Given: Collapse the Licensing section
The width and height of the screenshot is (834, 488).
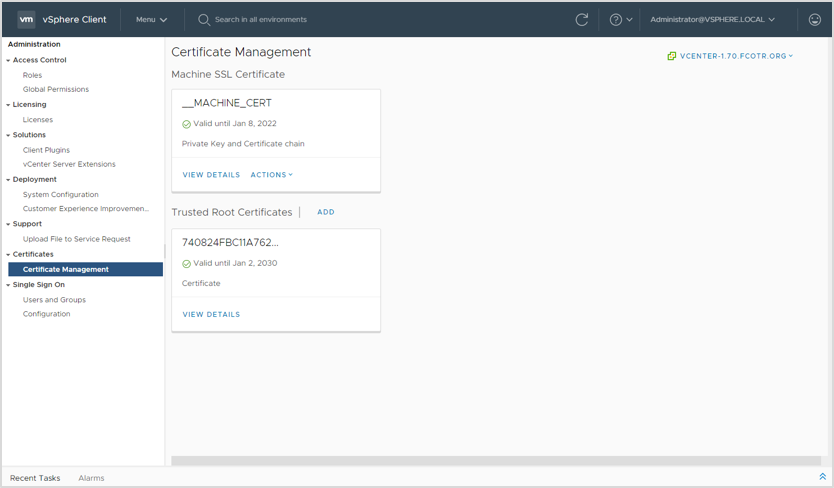Looking at the screenshot, I should [8, 105].
